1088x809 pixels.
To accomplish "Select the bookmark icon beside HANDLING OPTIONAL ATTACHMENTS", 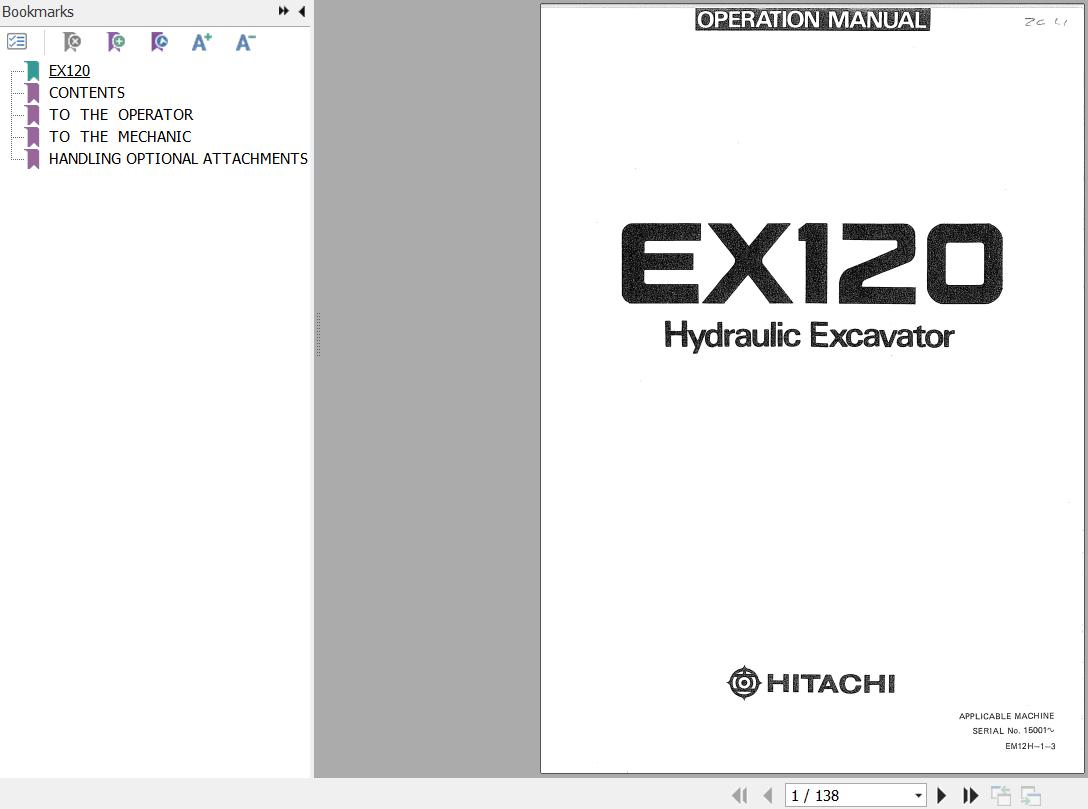I will coord(33,159).
